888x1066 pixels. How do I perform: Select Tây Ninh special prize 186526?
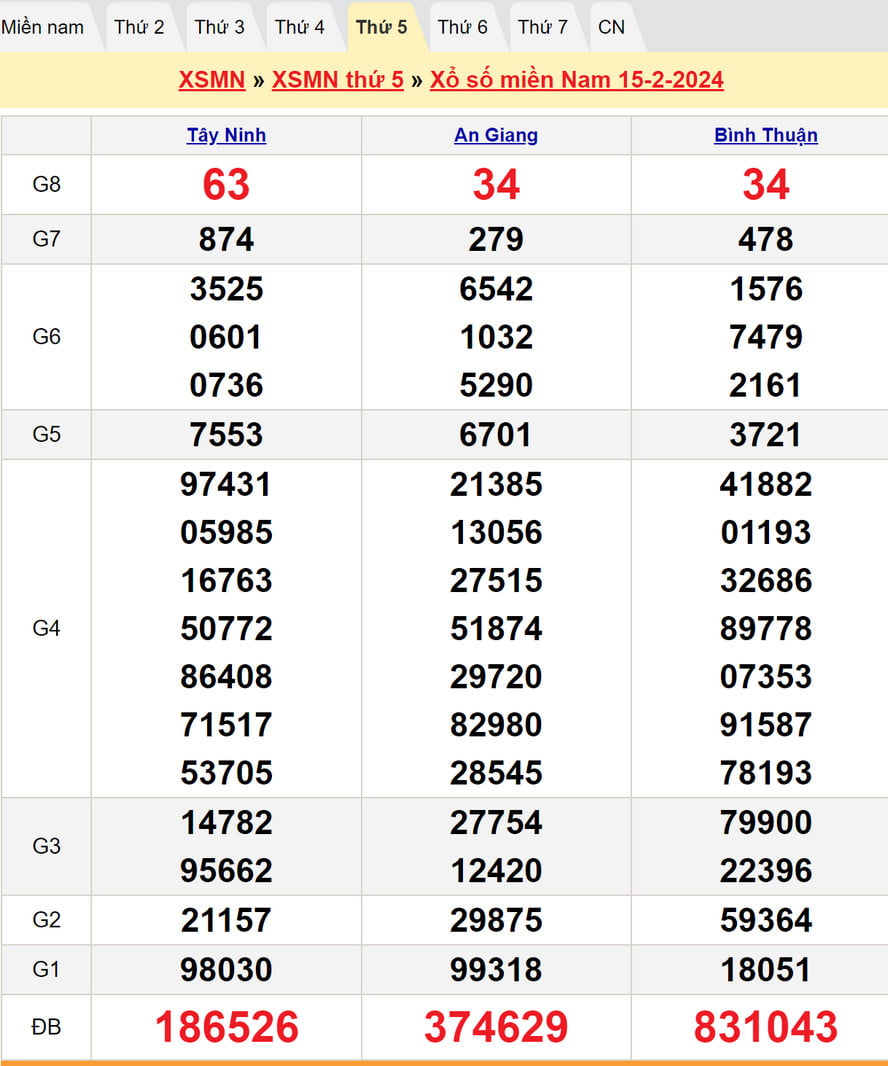click(x=226, y=1027)
